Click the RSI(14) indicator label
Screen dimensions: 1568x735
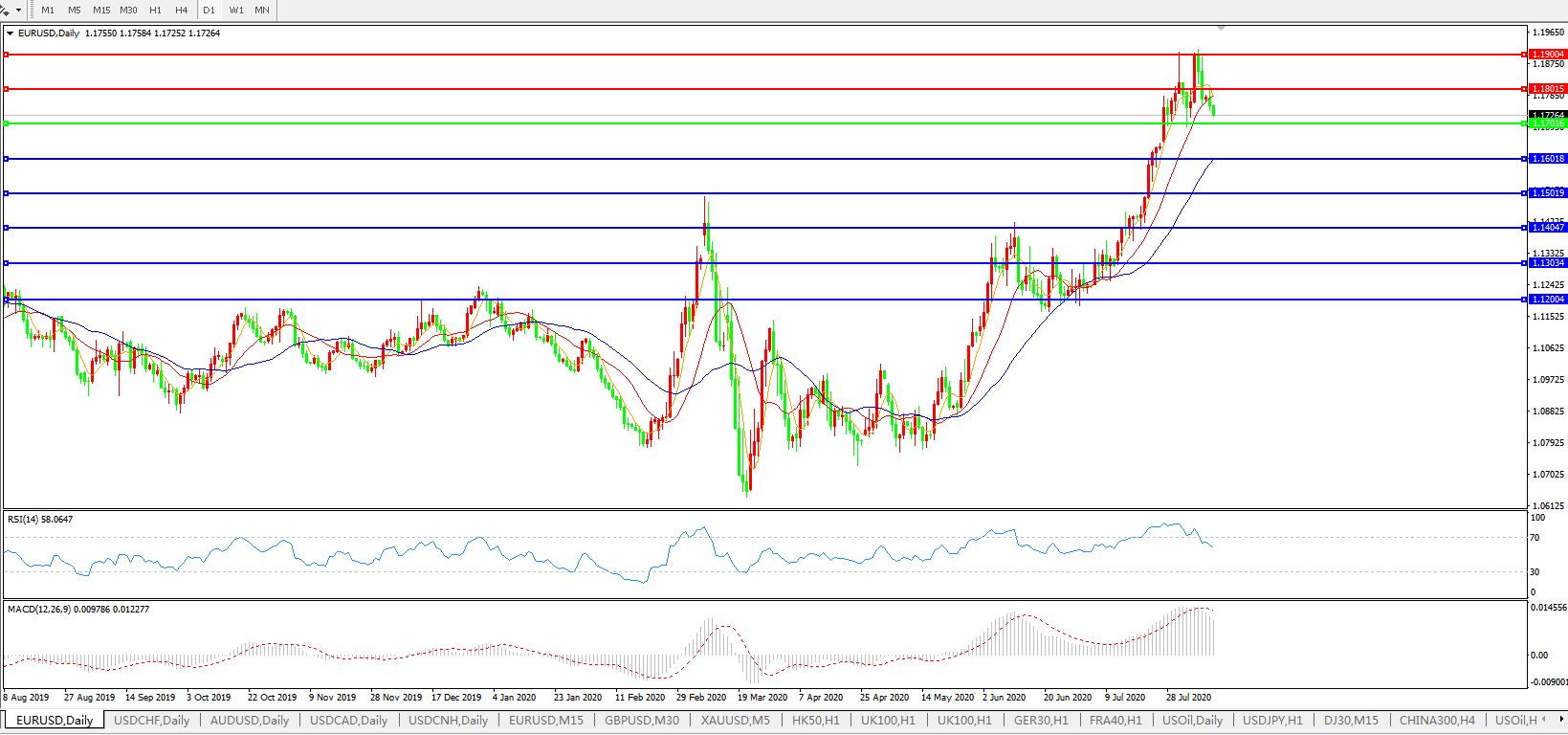click(39, 520)
